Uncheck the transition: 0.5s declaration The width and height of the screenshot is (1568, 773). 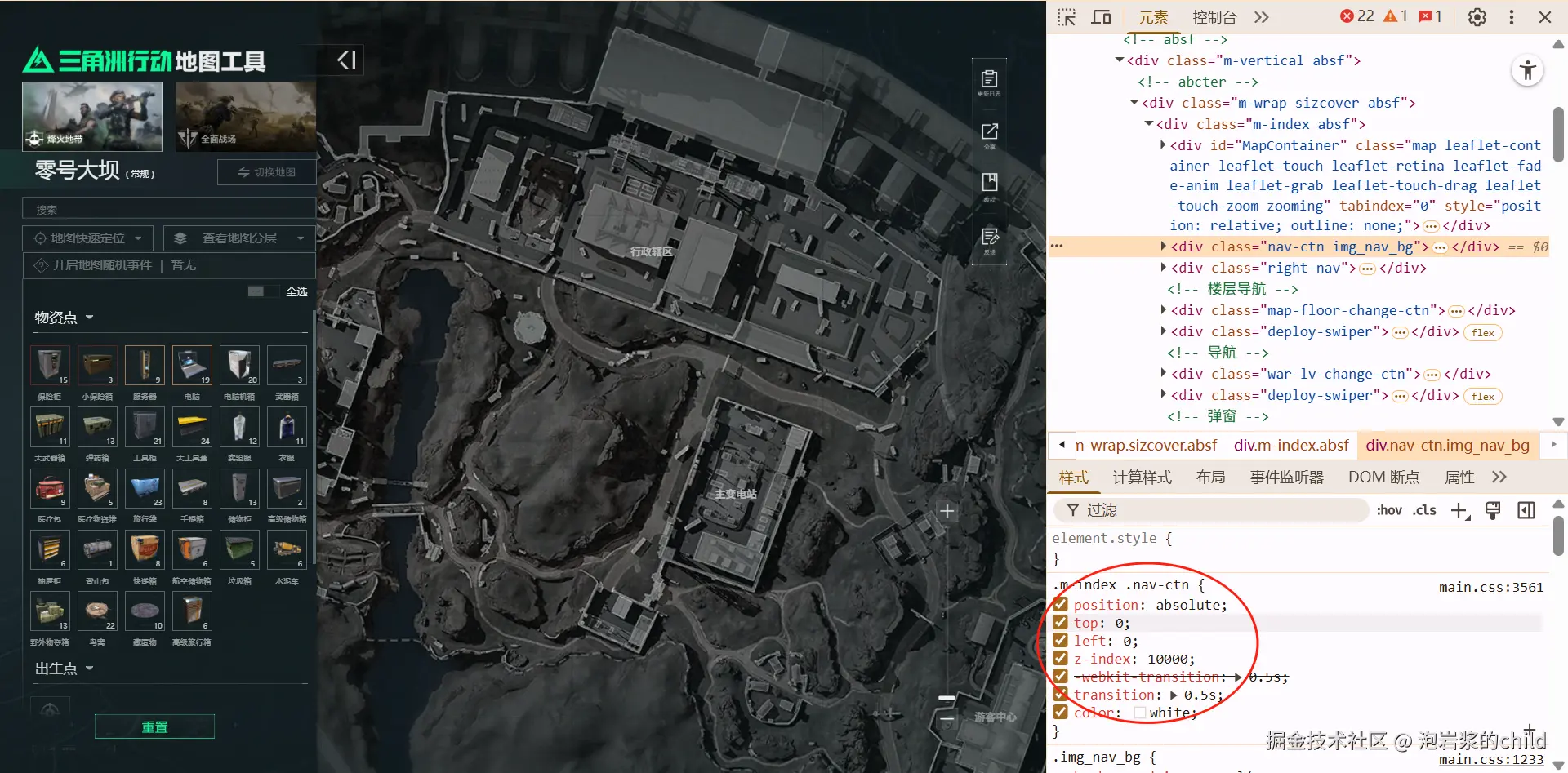1061,695
